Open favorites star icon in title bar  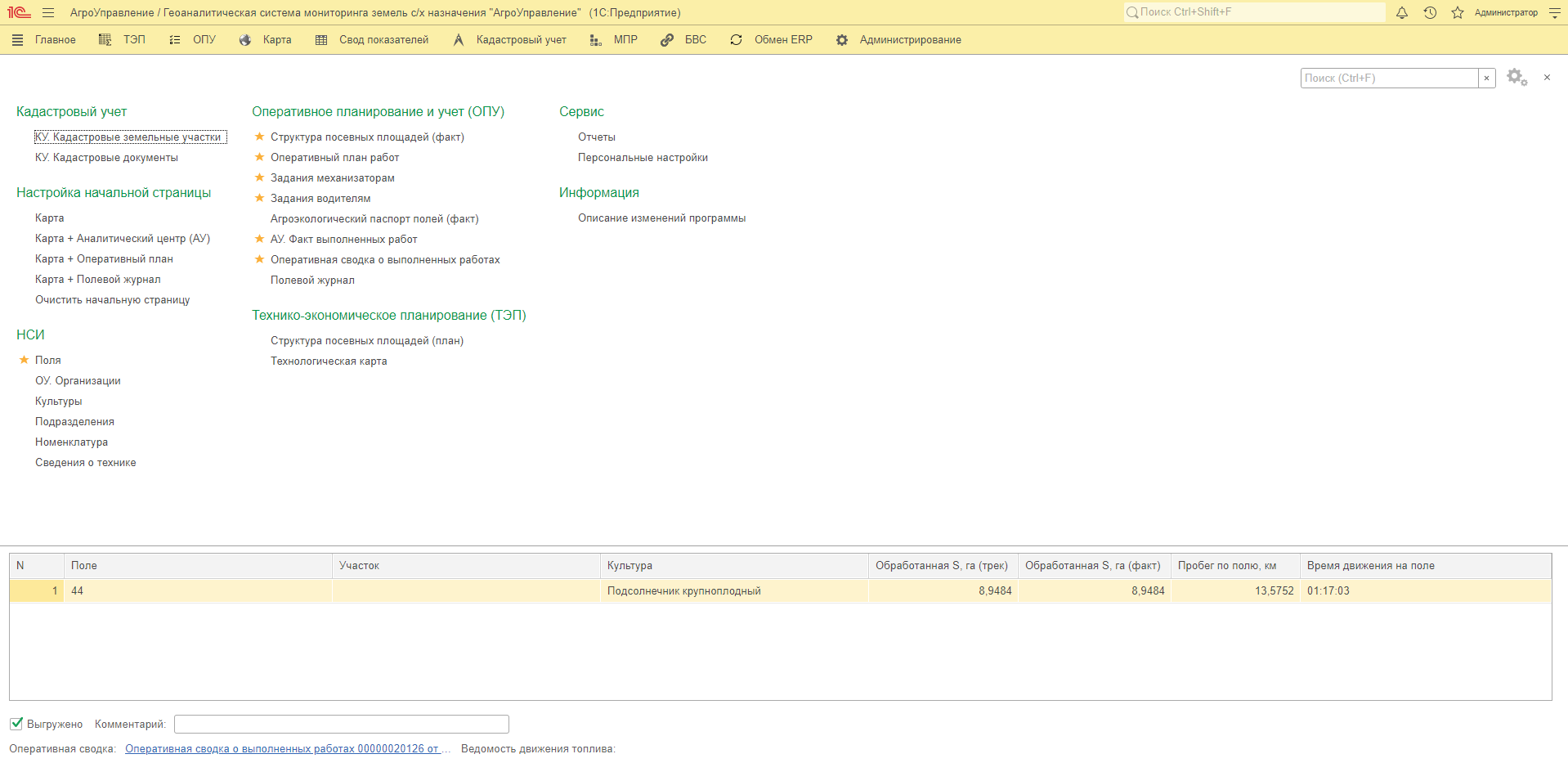[x=1458, y=13]
